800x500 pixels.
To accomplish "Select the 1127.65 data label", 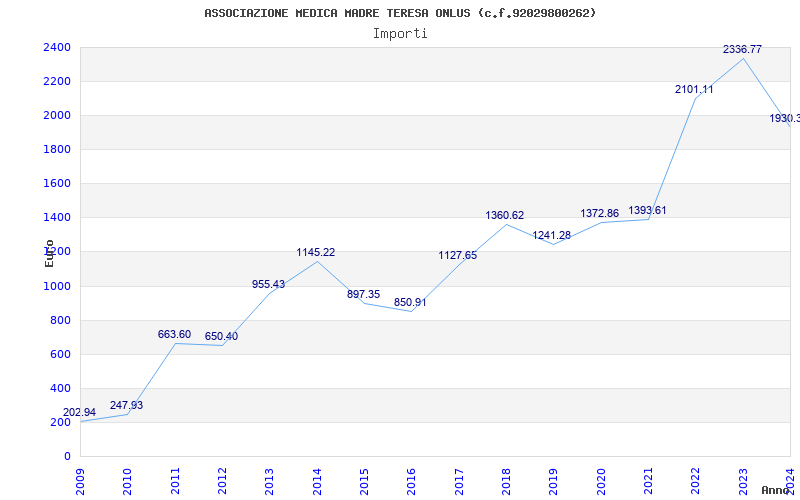I will click(458, 255).
